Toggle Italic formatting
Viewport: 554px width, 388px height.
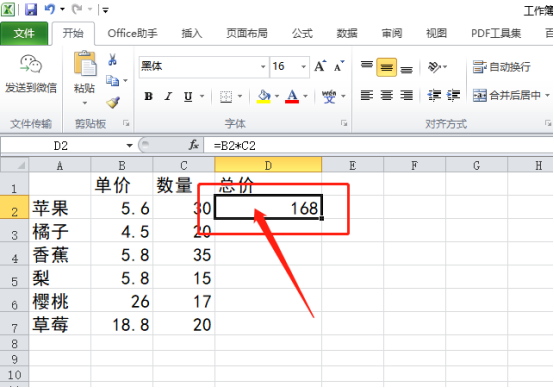pyautogui.click(x=169, y=96)
